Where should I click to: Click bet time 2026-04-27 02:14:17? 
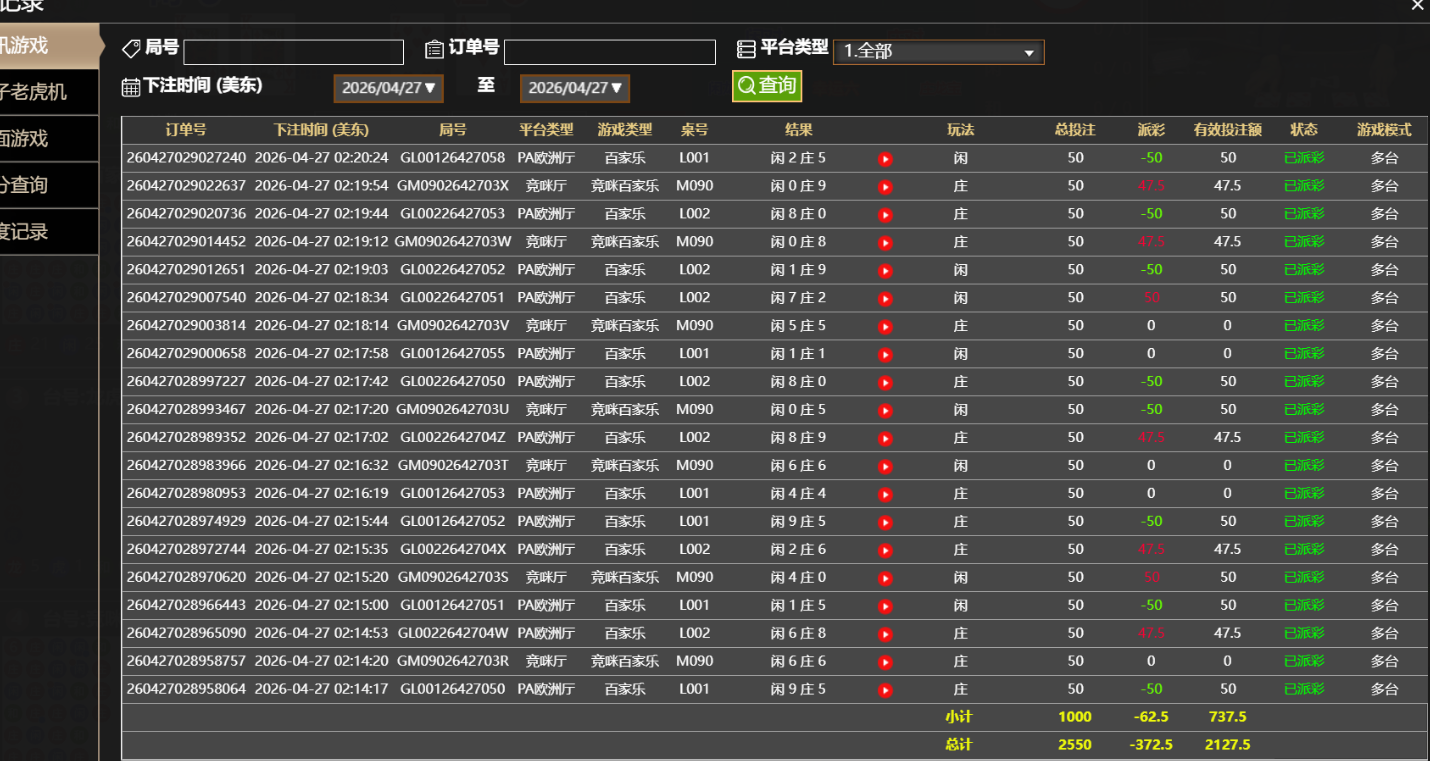(x=321, y=690)
